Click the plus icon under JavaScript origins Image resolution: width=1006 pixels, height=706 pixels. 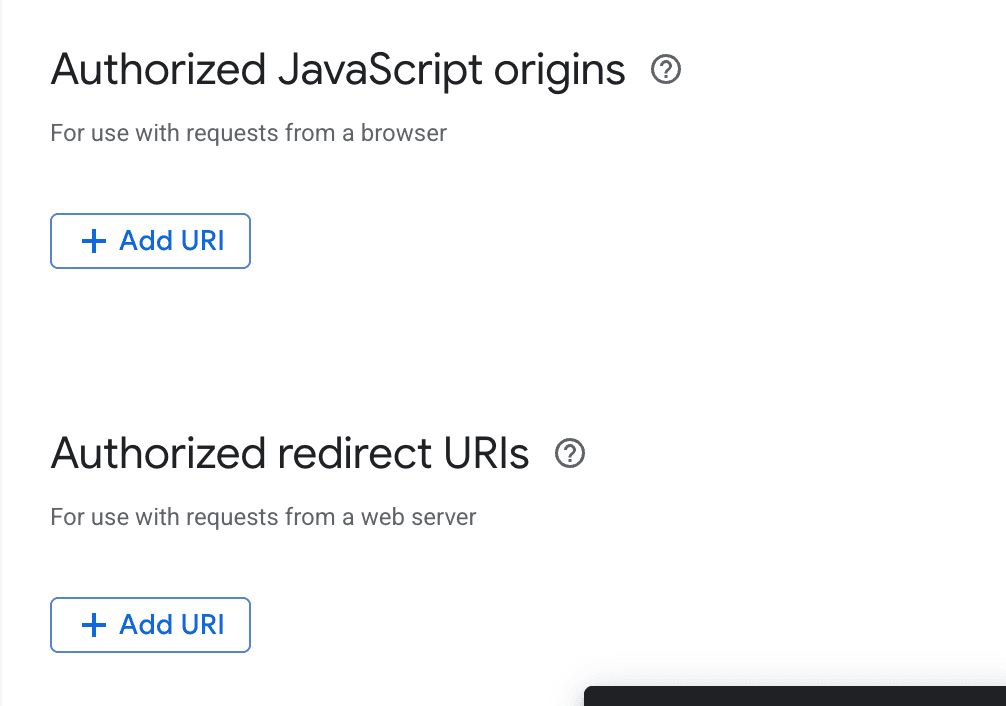tap(94, 241)
